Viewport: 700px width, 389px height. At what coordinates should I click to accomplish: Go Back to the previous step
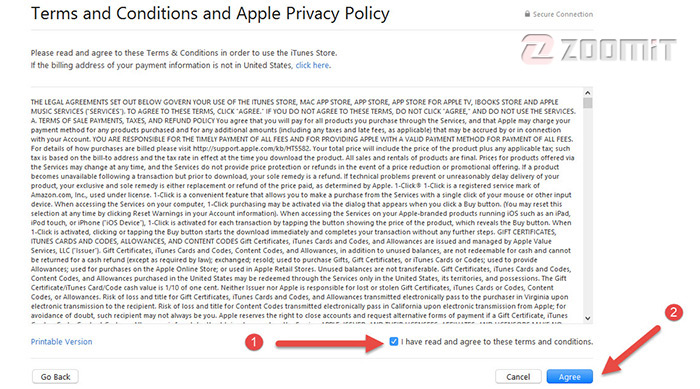(55, 376)
